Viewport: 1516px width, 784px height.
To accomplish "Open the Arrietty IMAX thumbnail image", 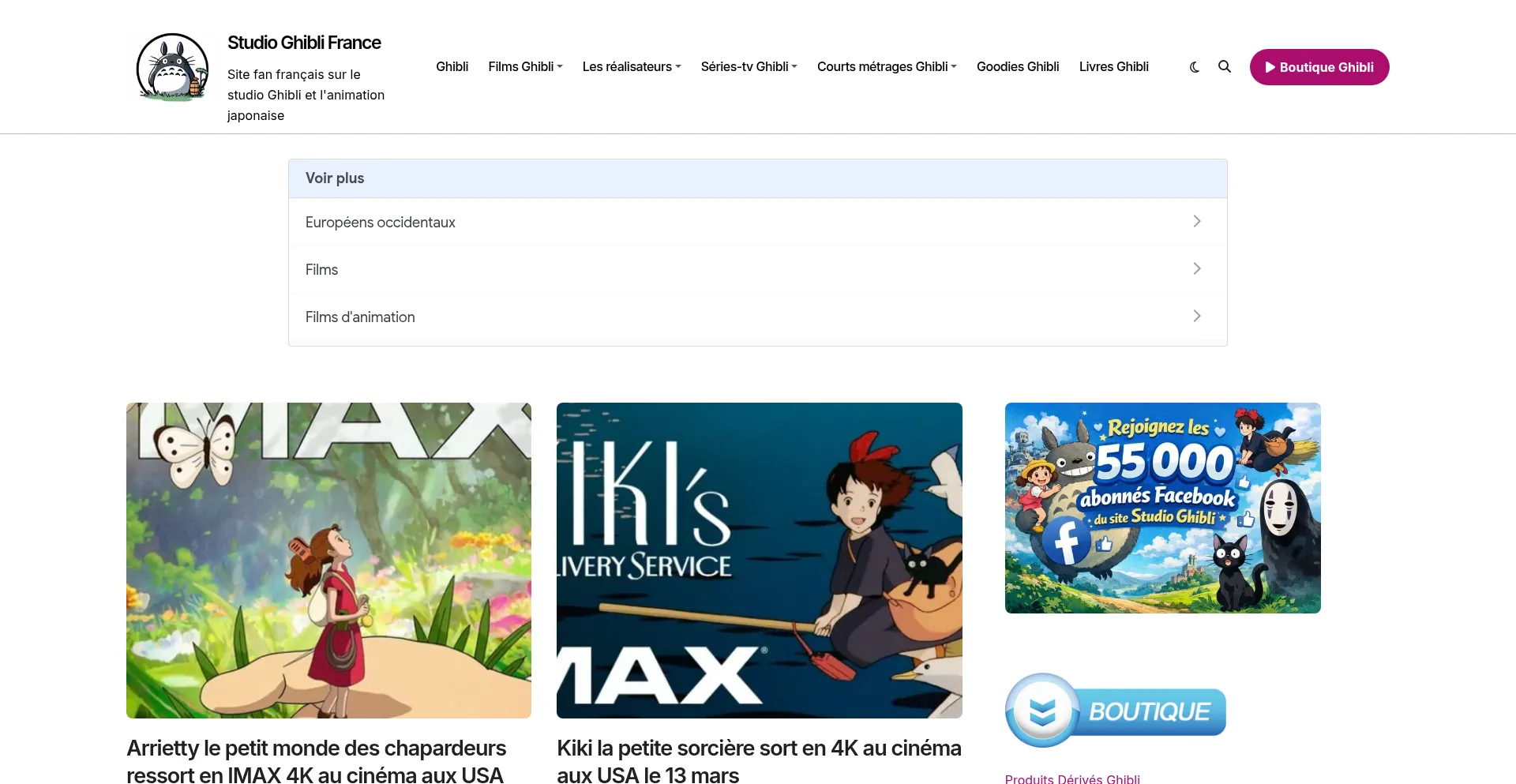I will 328,561.
